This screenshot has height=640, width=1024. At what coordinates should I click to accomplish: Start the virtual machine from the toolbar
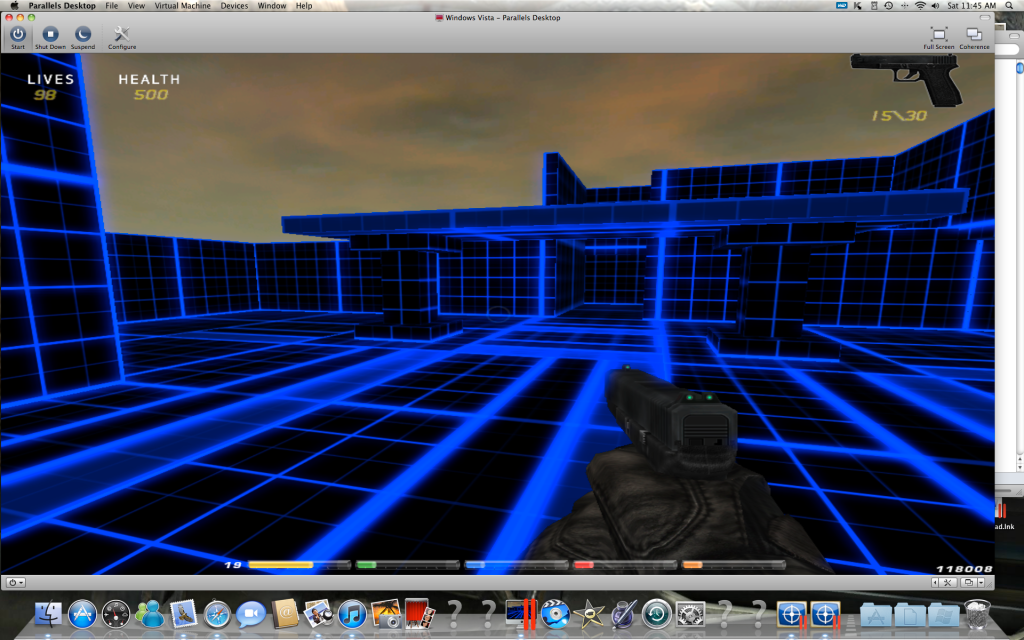click(18, 37)
